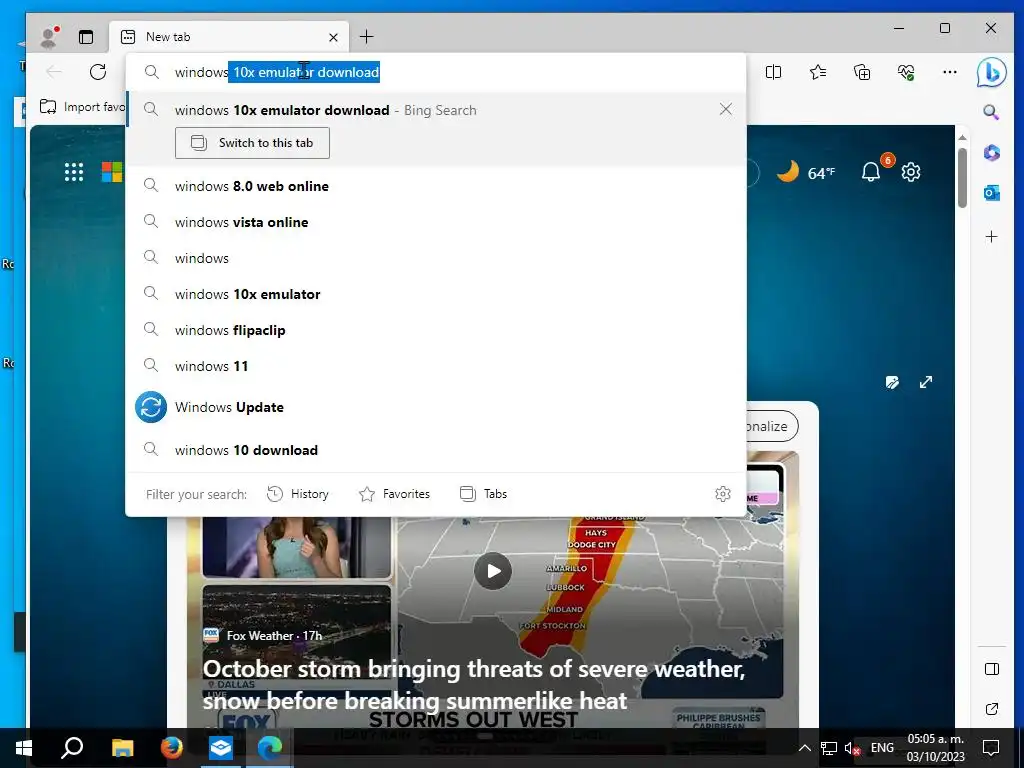The image size is (1024, 768).
Task: Open the Edge profile icon
Action: (49, 37)
